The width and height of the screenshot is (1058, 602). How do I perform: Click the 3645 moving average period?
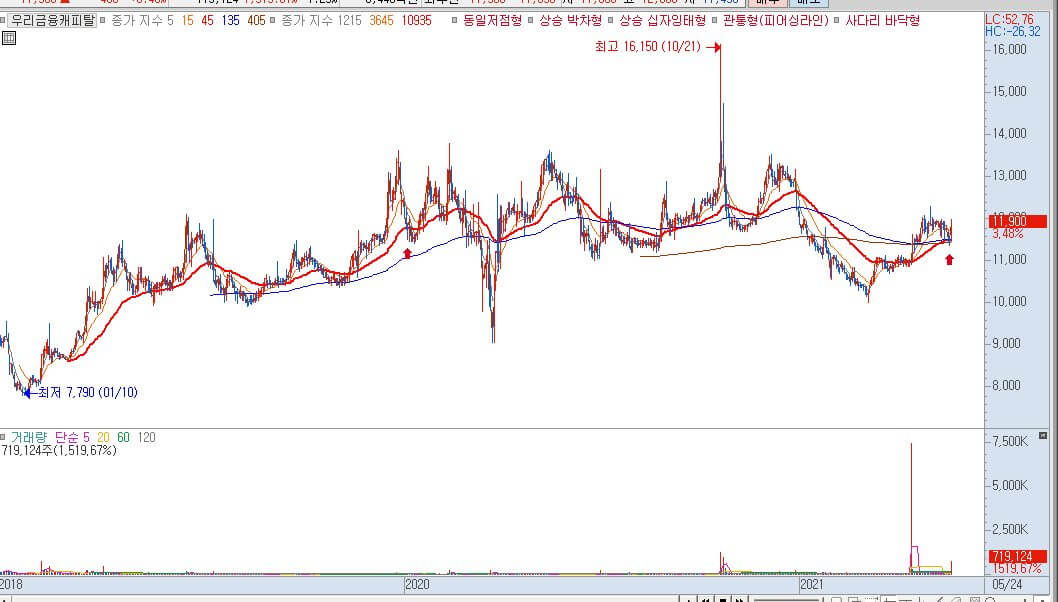tap(381, 20)
